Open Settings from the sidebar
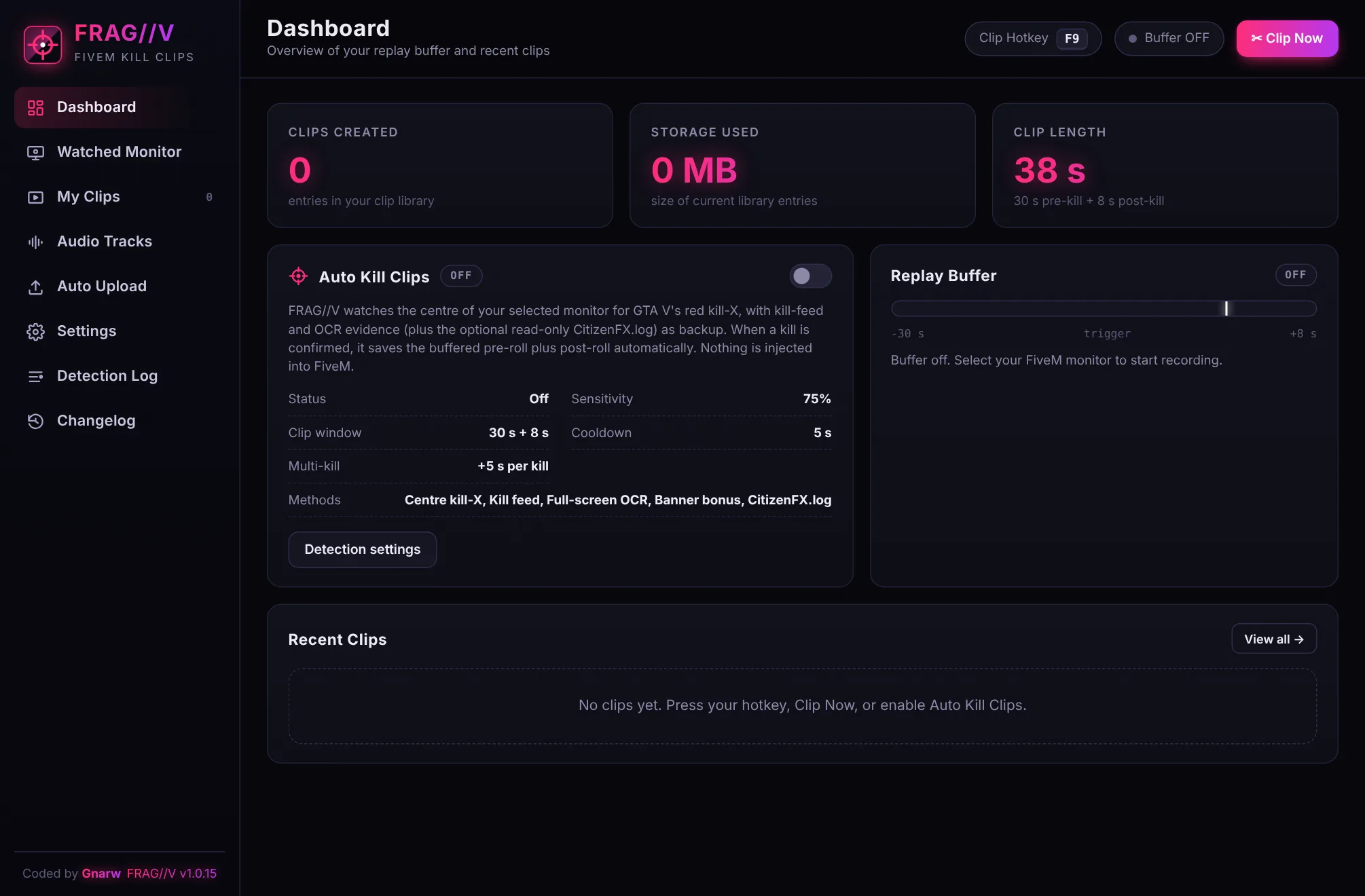Image resolution: width=1365 pixels, height=896 pixels. pyautogui.click(x=120, y=331)
